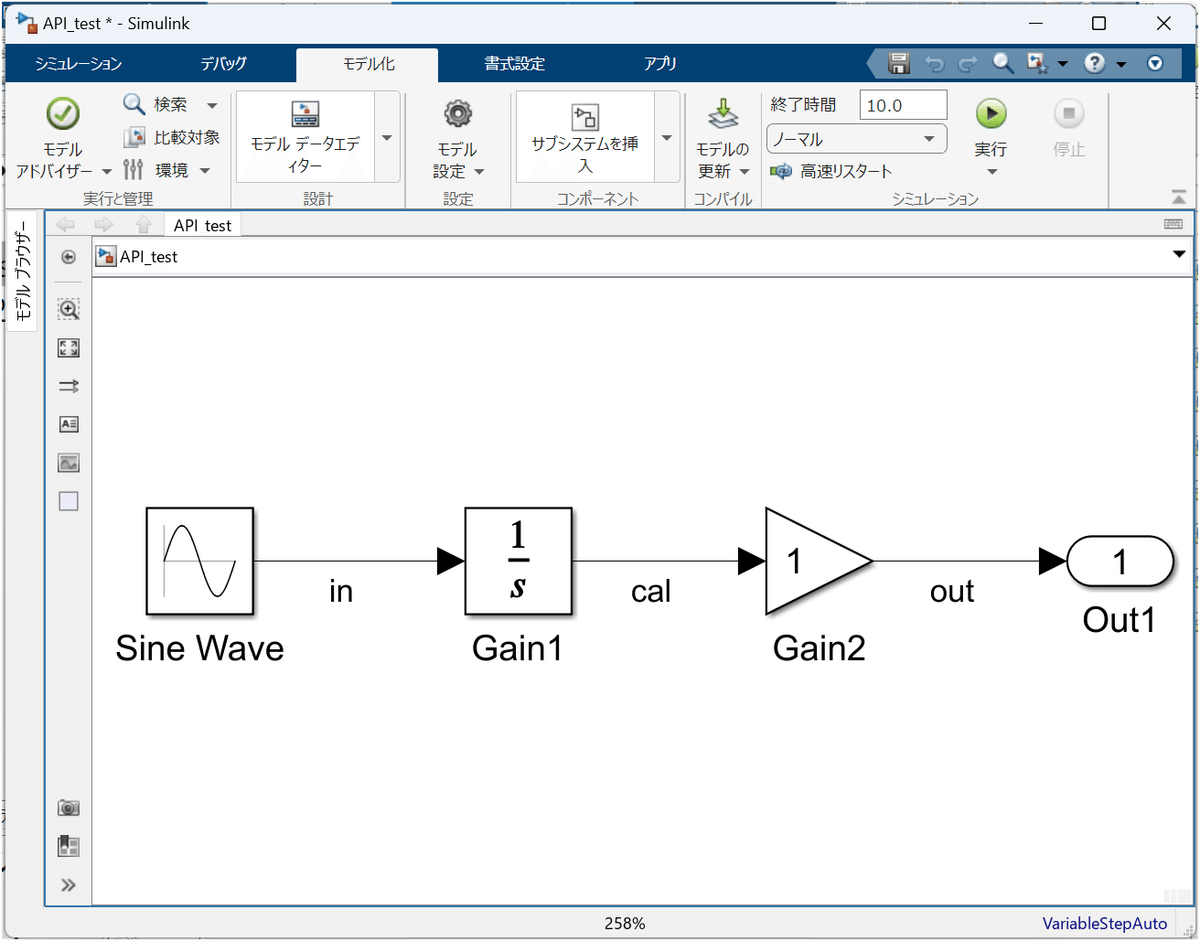Click the screenshot camera icon near the bottom palette
The height and width of the screenshot is (941, 1200).
[68, 807]
